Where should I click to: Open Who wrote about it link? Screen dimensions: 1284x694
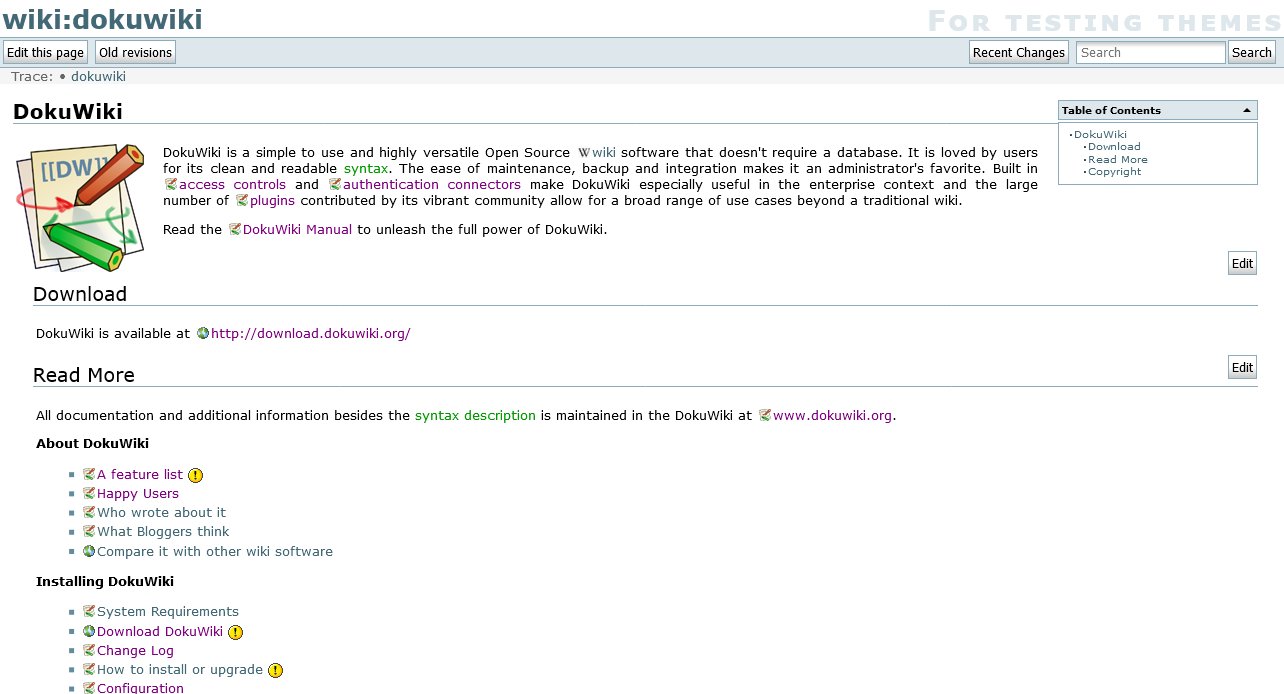(162, 513)
